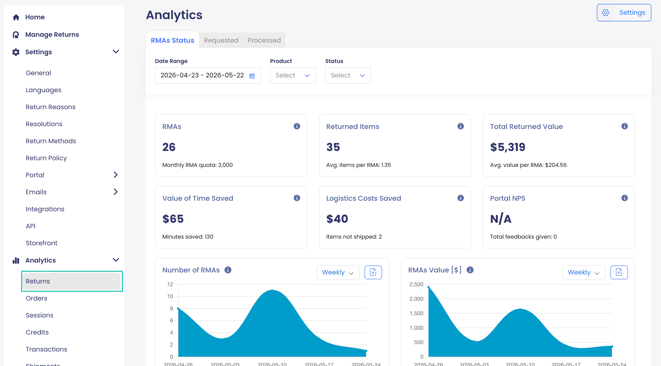
Task: Select Returns under Analytics
Action: tap(72, 281)
